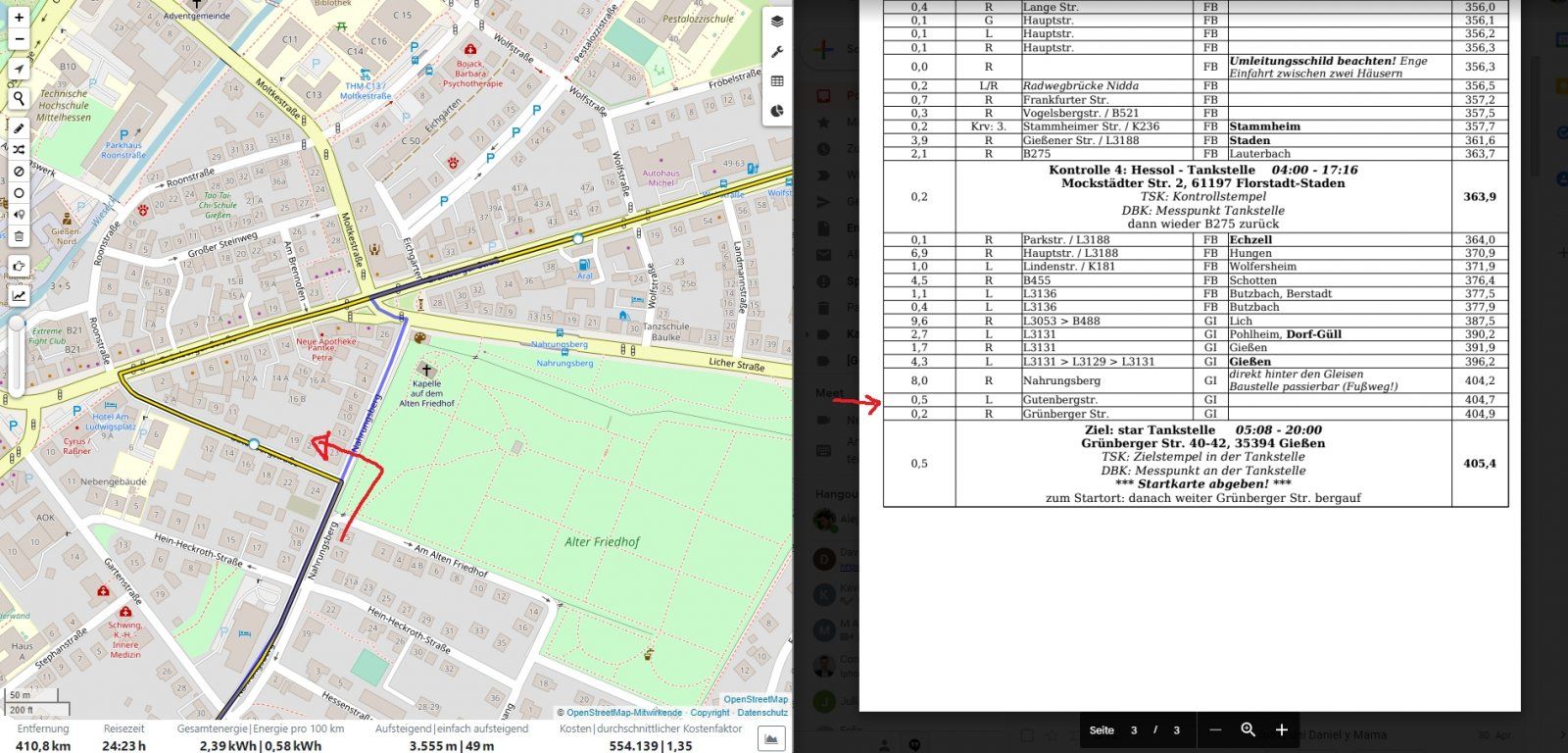Toggle the elevation profile chart button
Image resolution: width=1568 pixels, height=753 pixels.
pyautogui.click(x=19, y=295)
